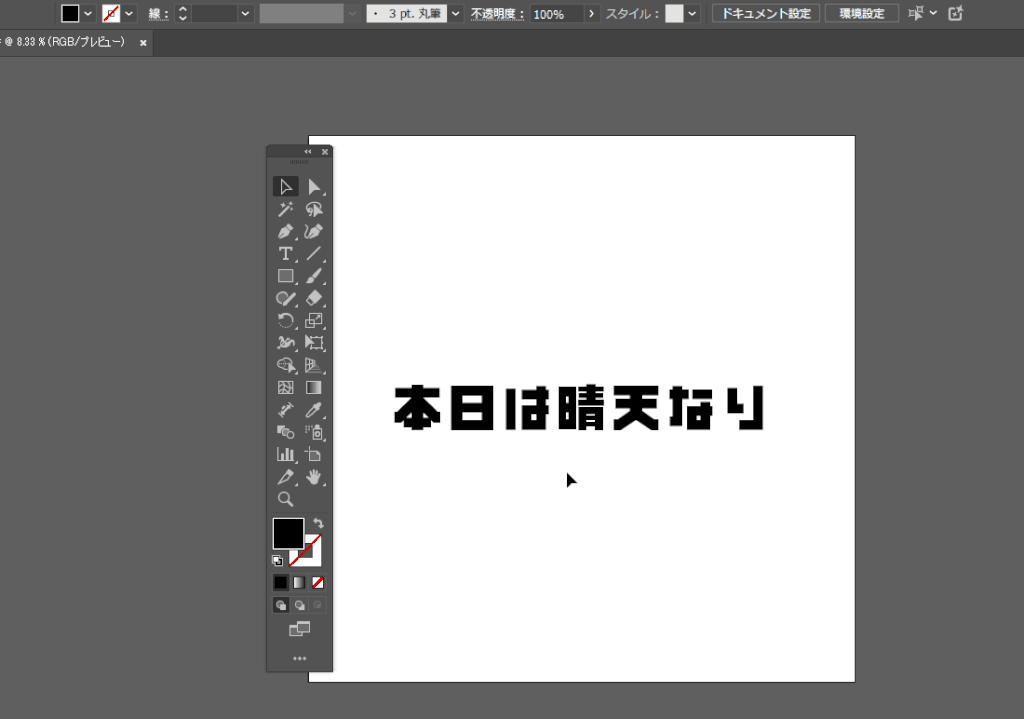Select the Measure tool beside the Eyedropper
The image size is (1024, 719).
pos(285,410)
